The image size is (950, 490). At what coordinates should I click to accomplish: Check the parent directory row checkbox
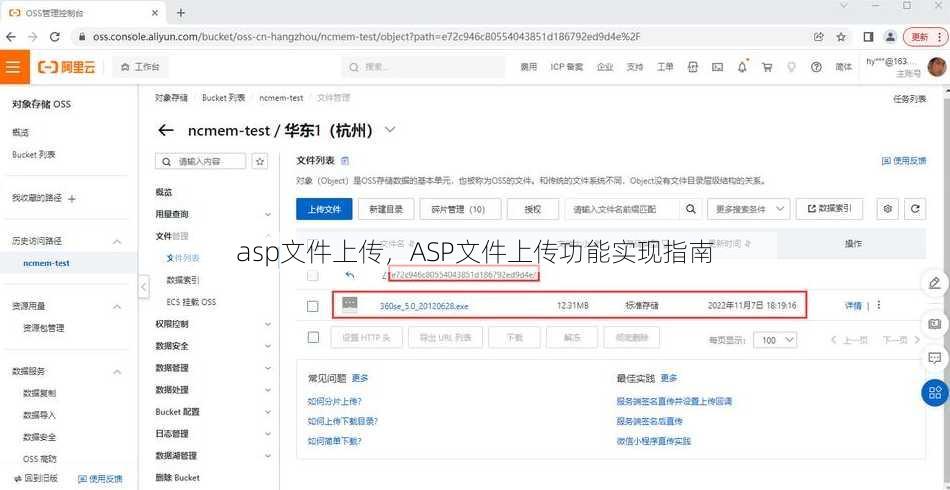(x=313, y=276)
